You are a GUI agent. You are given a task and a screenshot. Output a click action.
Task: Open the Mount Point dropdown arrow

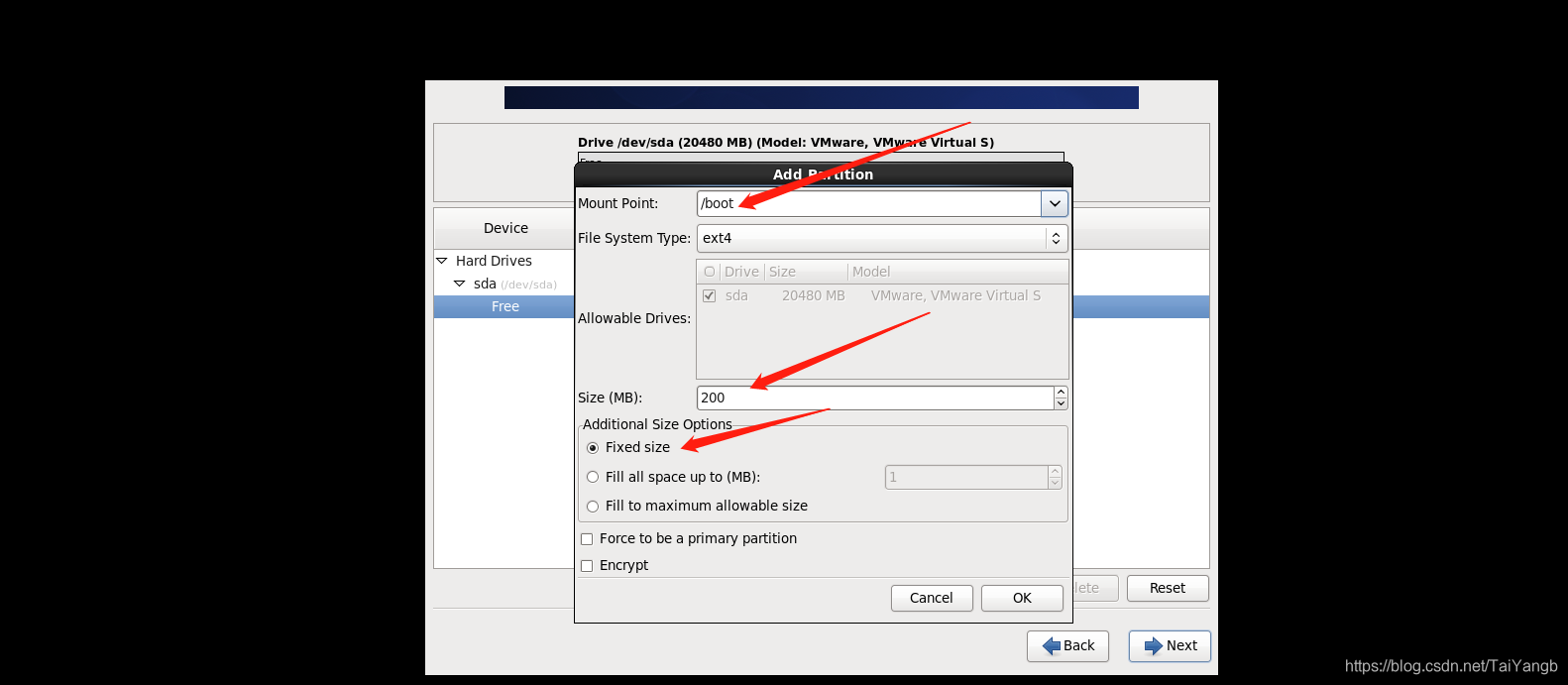click(1055, 203)
